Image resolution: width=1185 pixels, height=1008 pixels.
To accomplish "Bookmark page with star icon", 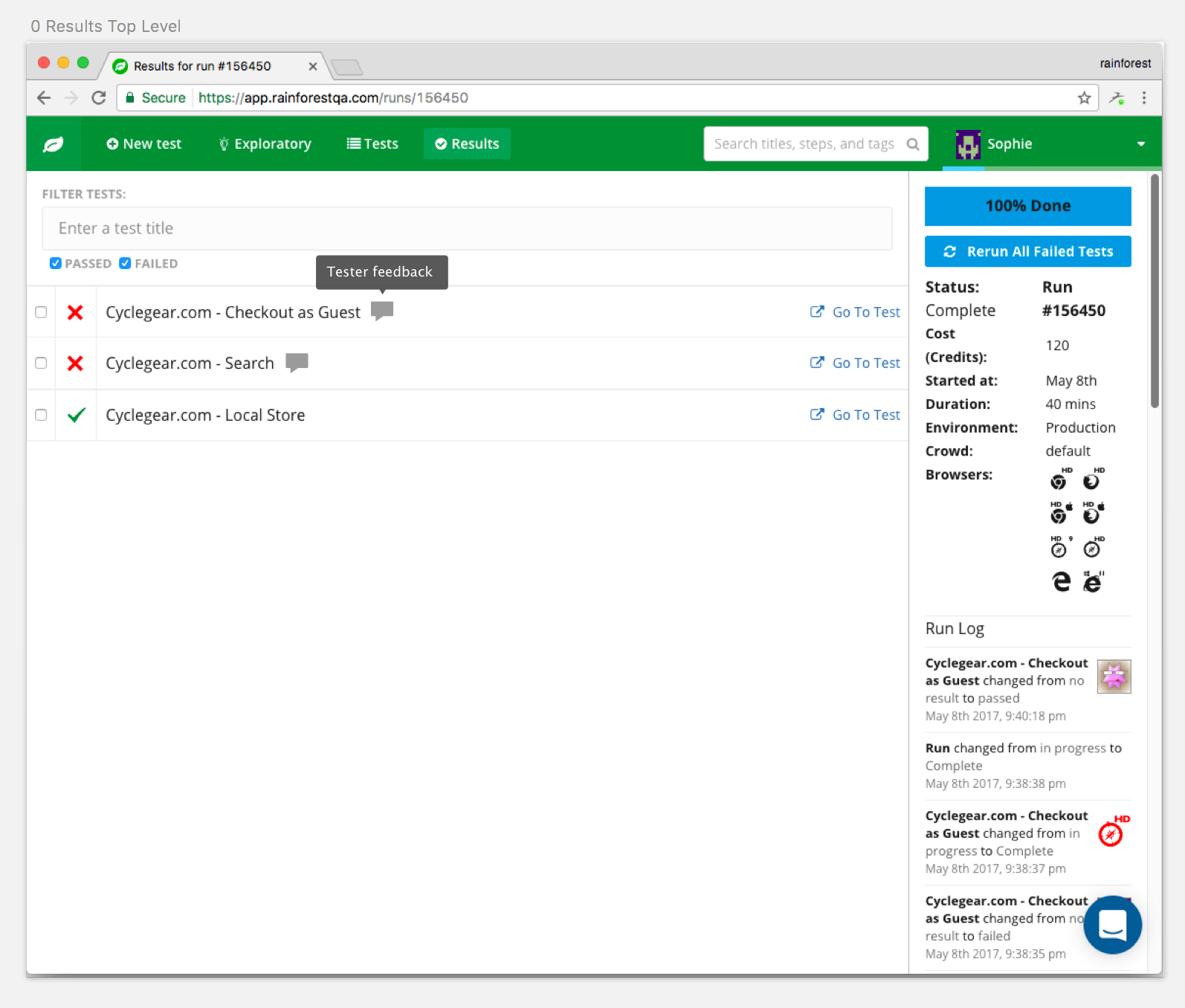I will [1084, 97].
